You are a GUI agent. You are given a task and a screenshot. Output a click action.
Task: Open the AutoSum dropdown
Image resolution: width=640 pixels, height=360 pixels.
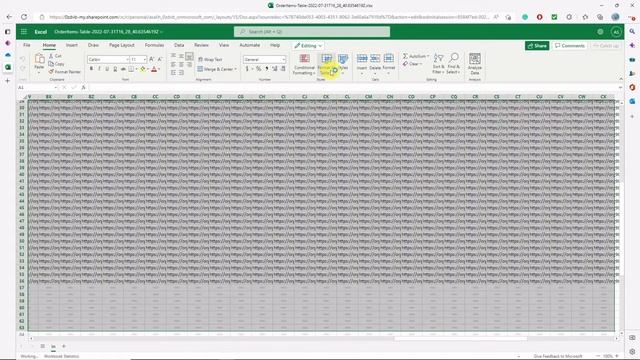click(x=428, y=56)
